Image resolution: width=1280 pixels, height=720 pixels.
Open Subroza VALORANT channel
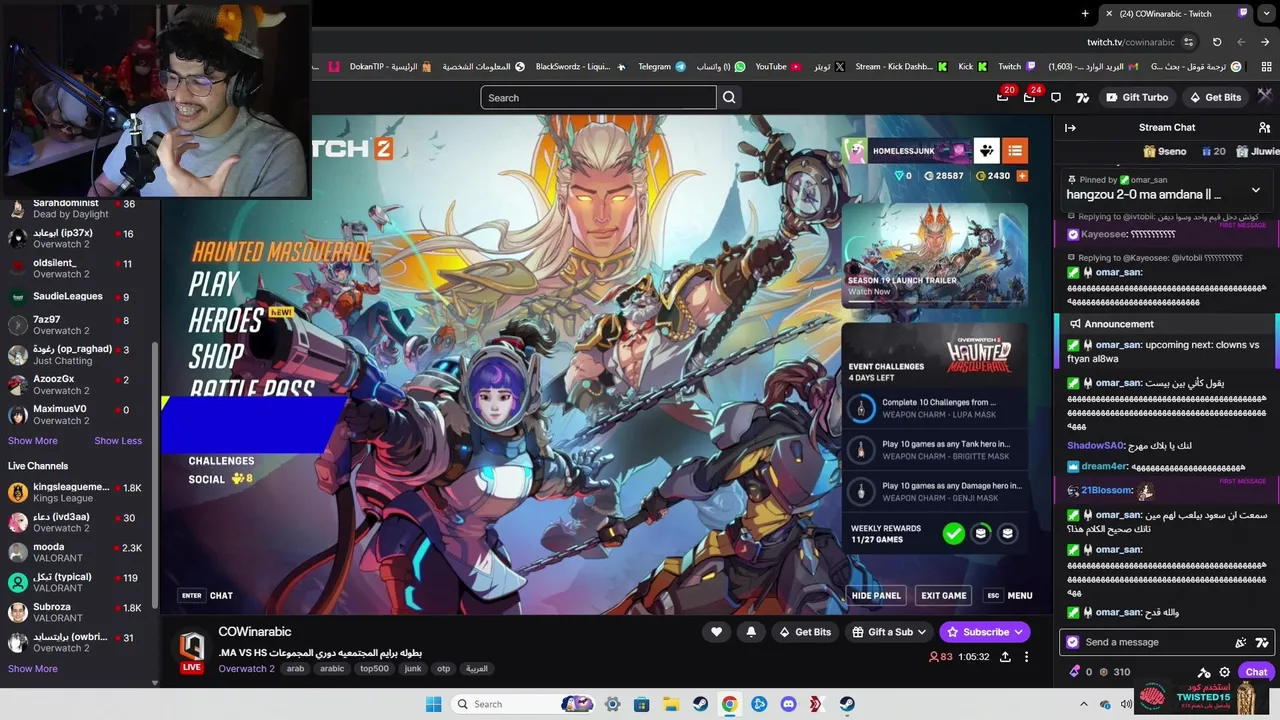[x=75, y=612]
